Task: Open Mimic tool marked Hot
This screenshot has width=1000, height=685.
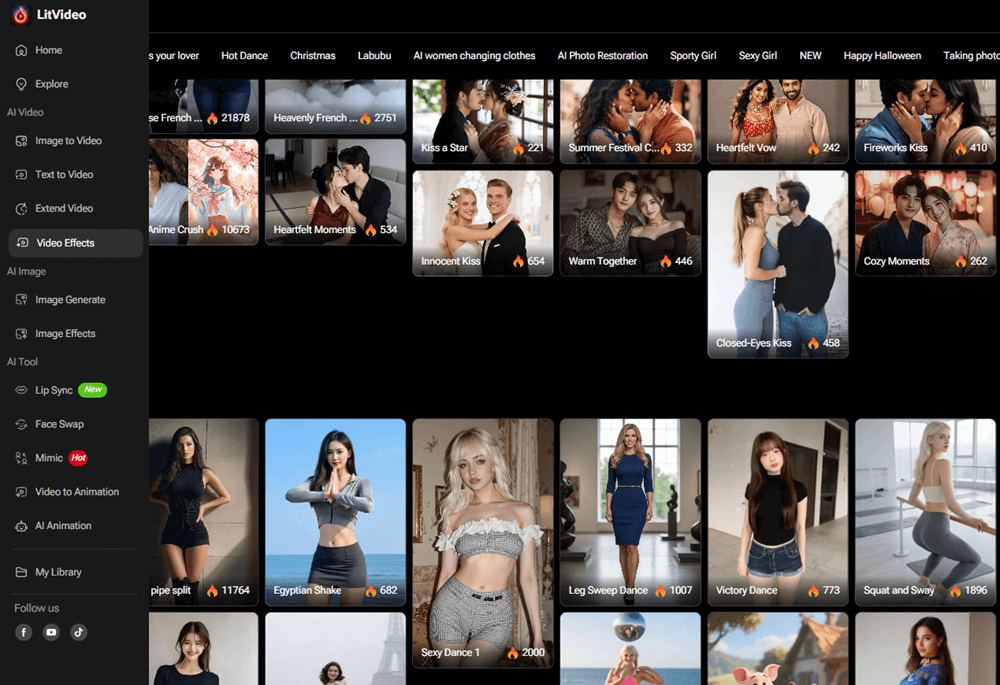Action: coord(50,458)
